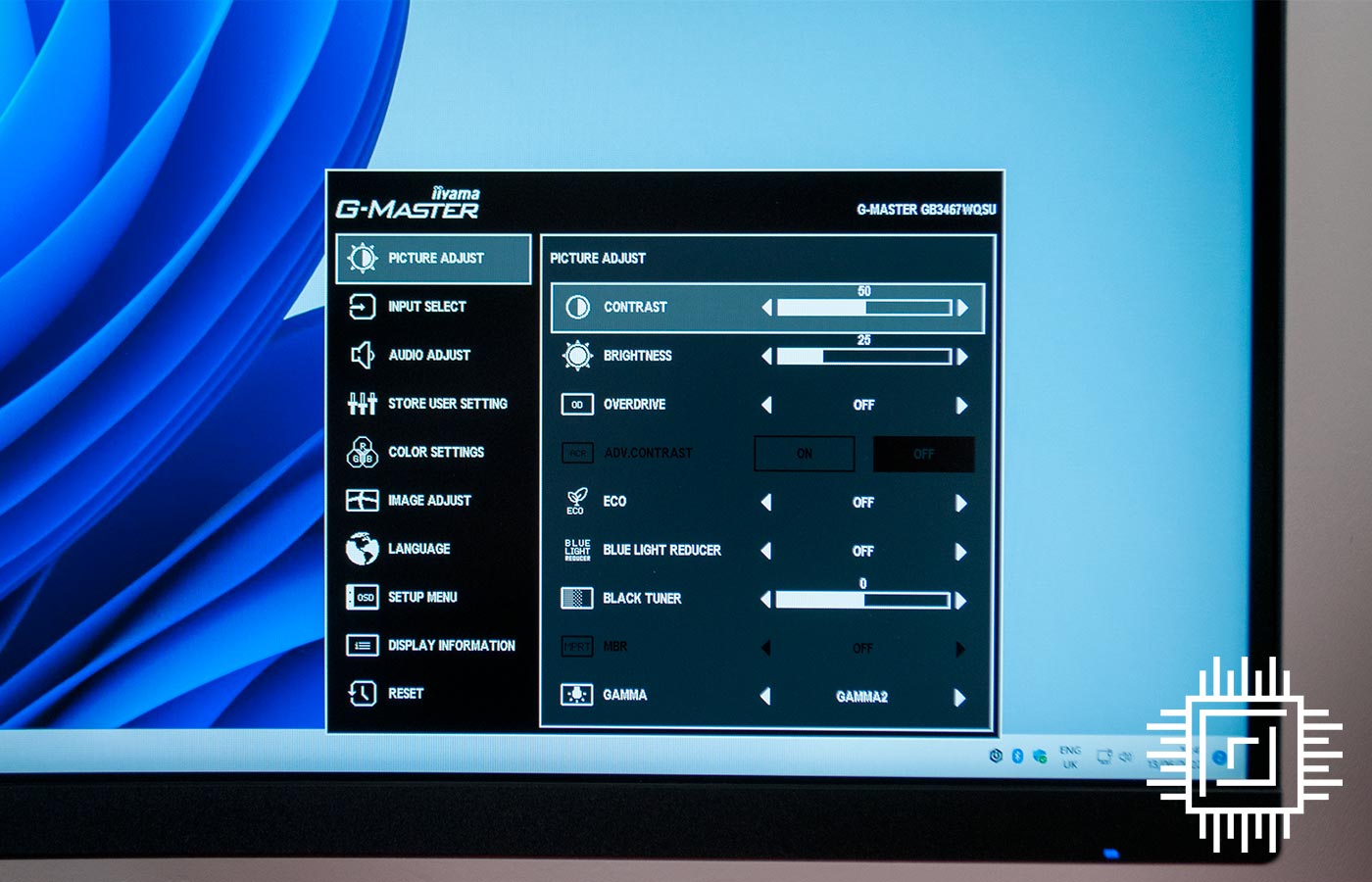Click the Audio Adjust speaker icon
Image resolution: width=1372 pixels, height=882 pixels.
coord(362,355)
